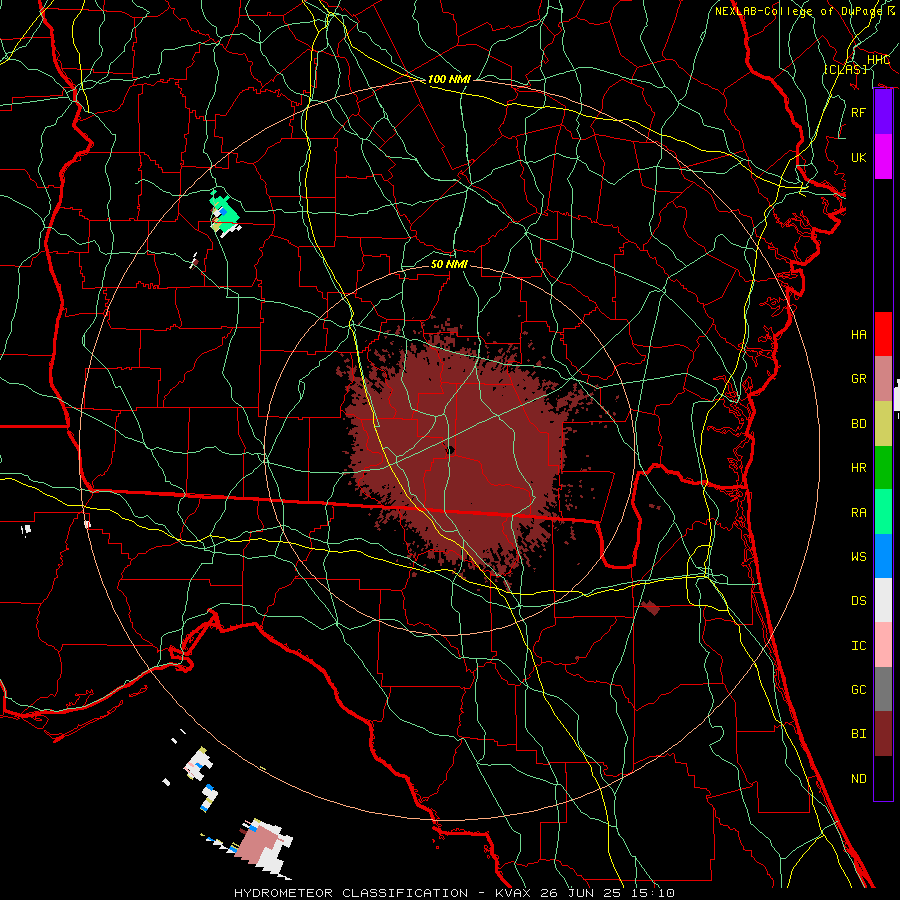
Task: Click the pink graupel echo near bottom
Action: [x=257, y=844]
